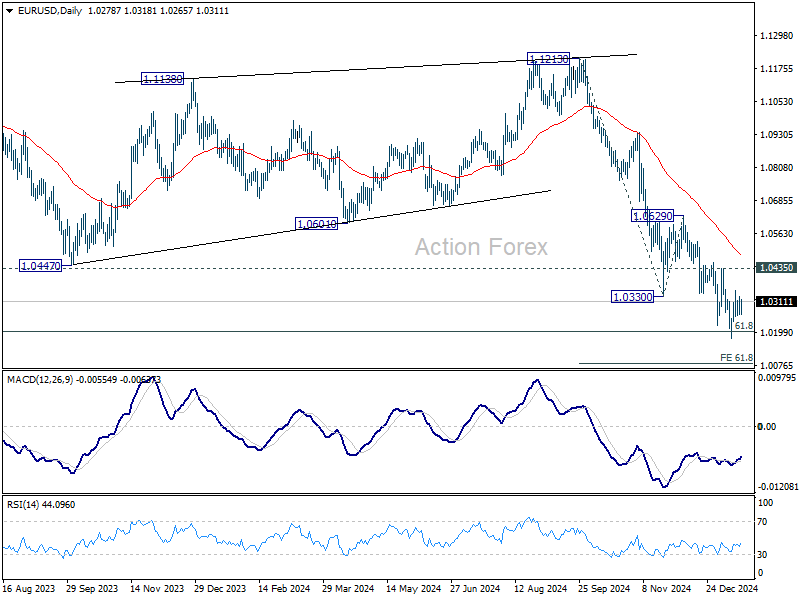Viewport: 800px width, 600px height.
Task: Click the MACD scale value 0.009795
Action: click(x=777, y=378)
